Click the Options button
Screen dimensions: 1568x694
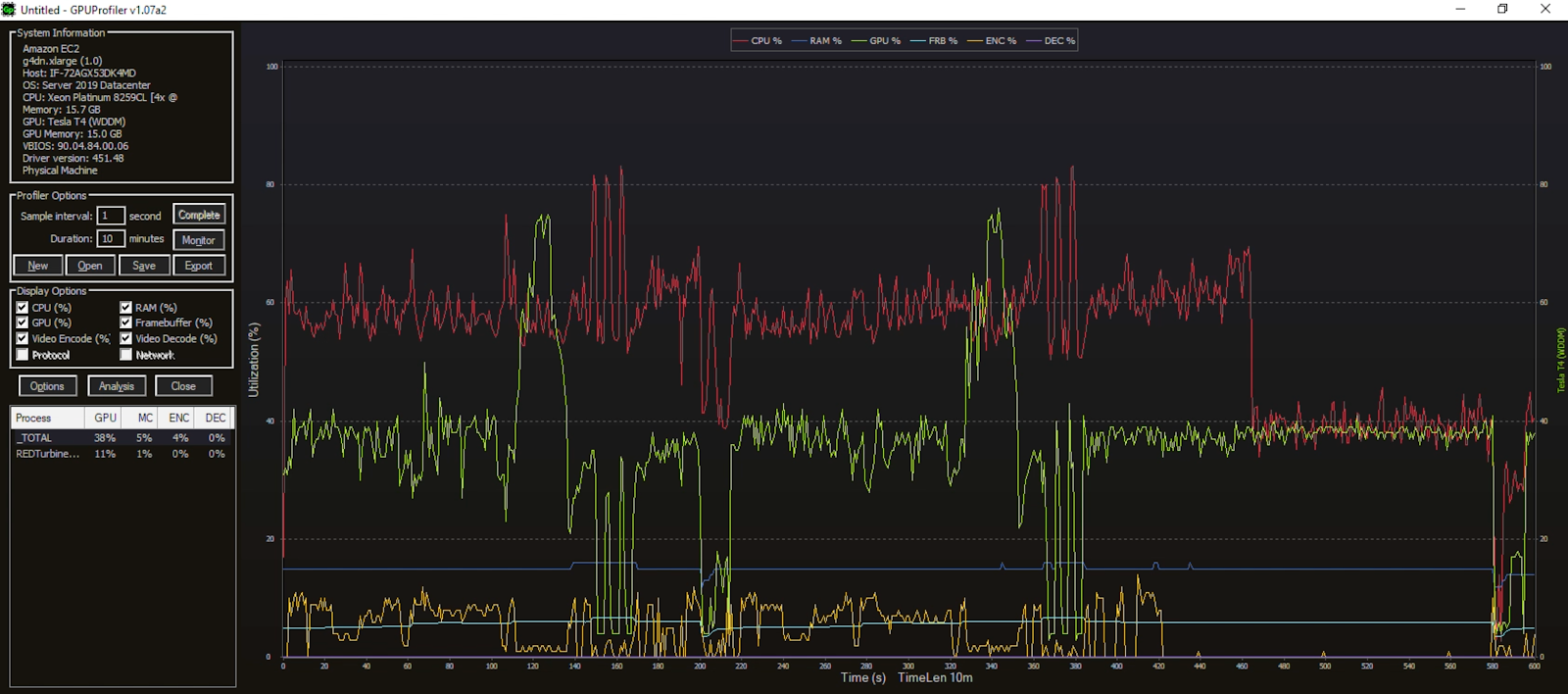coord(47,386)
